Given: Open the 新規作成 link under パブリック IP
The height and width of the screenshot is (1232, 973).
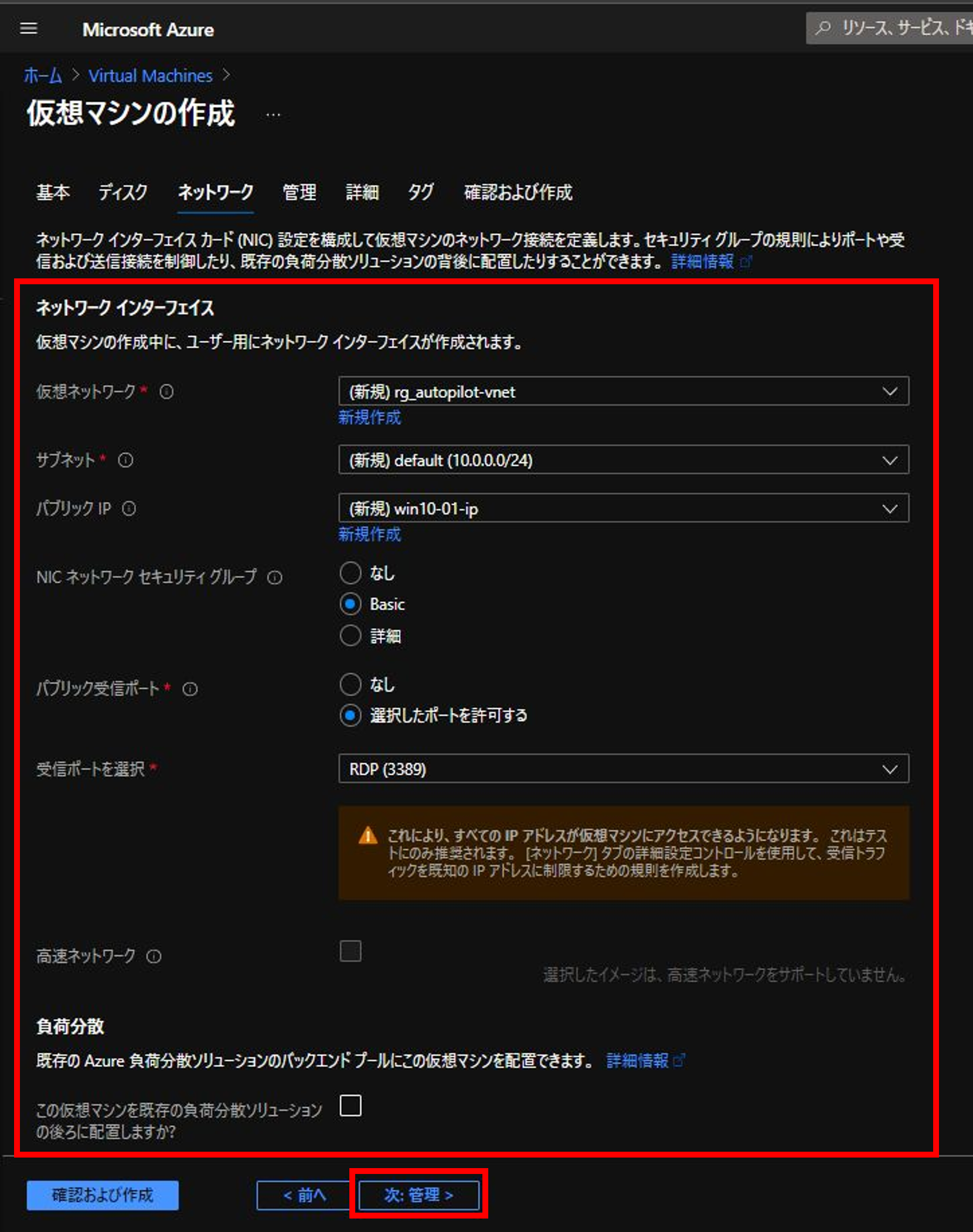Looking at the screenshot, I should 369,535.
